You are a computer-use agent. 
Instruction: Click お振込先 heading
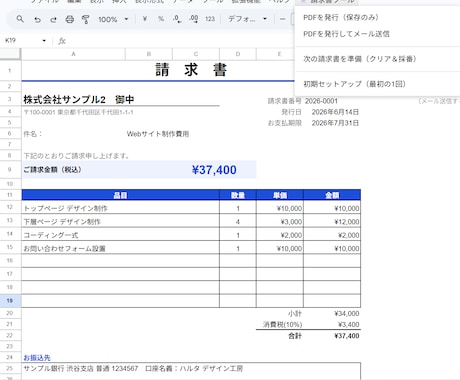[x=37, y=358]
